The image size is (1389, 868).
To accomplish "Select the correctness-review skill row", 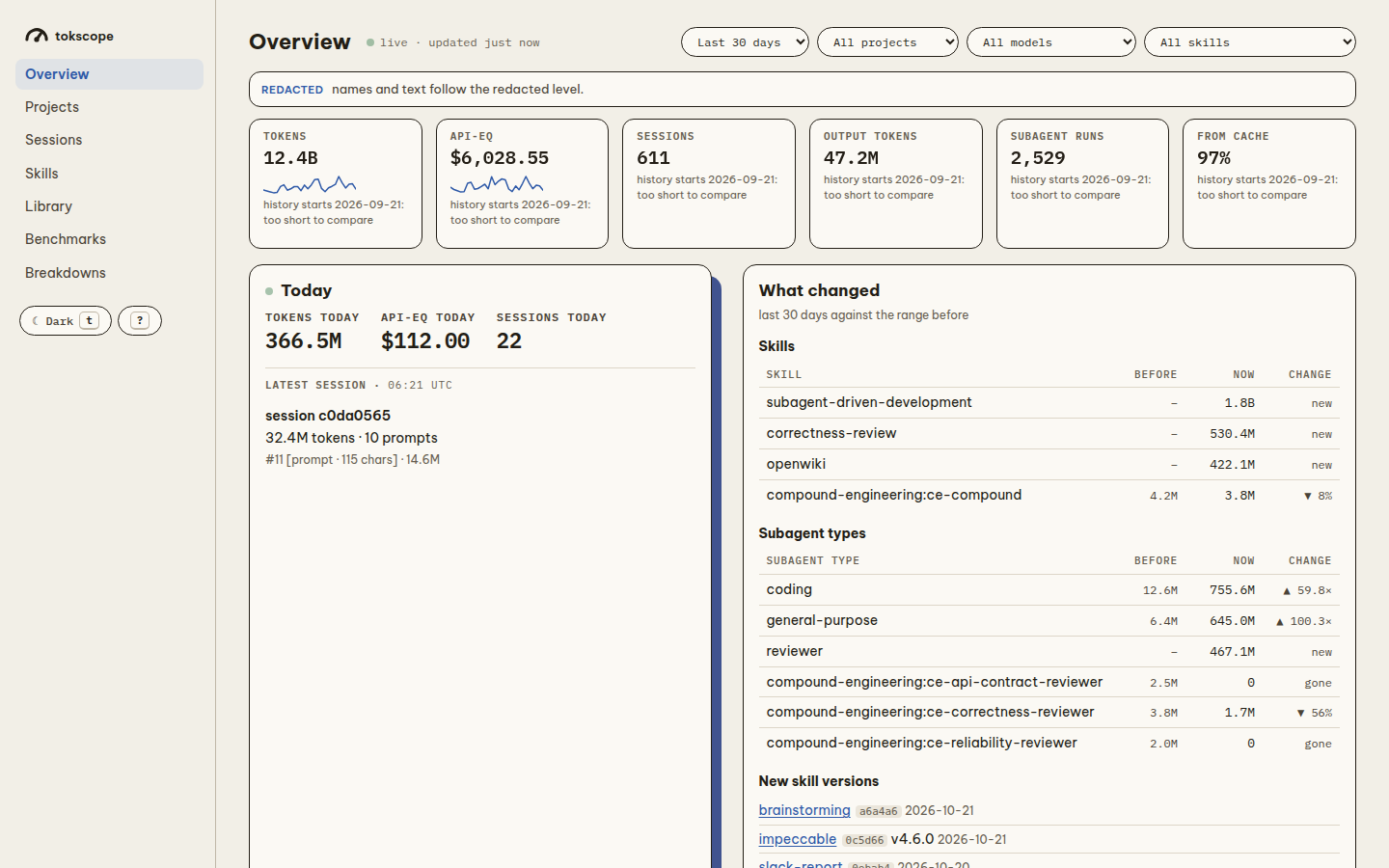I will [x=1049, y=434].
